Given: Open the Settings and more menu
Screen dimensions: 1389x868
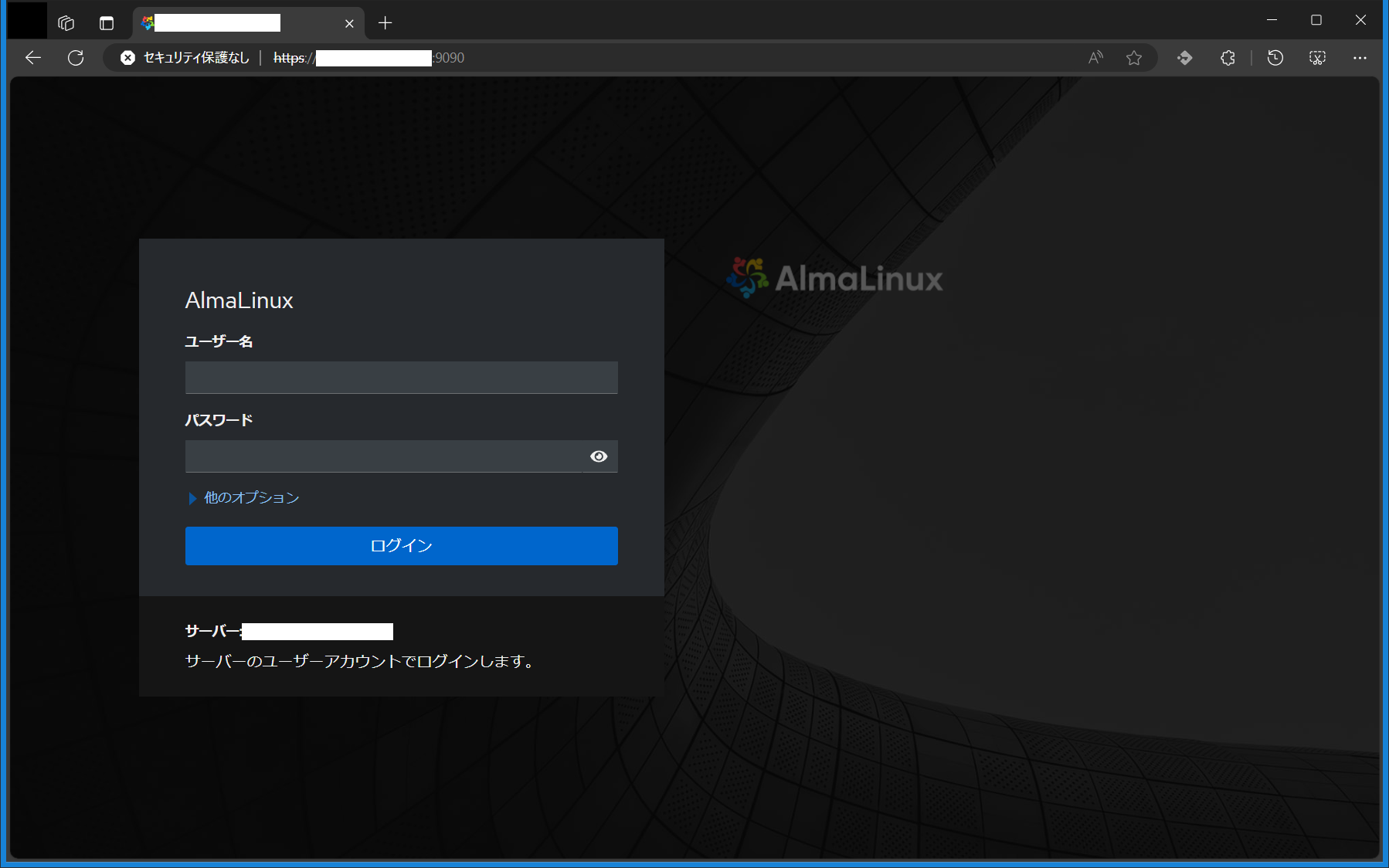Looking at the screenshot, I should pyautogui.click(x=1360, y=57).
